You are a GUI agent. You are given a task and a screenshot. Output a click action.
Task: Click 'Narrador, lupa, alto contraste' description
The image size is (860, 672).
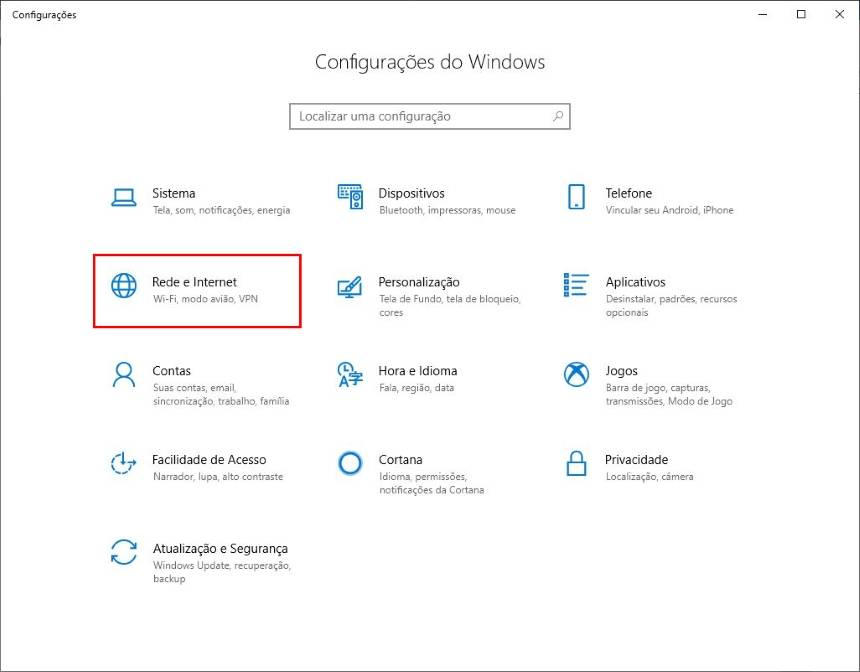click(x=218, y=477)
